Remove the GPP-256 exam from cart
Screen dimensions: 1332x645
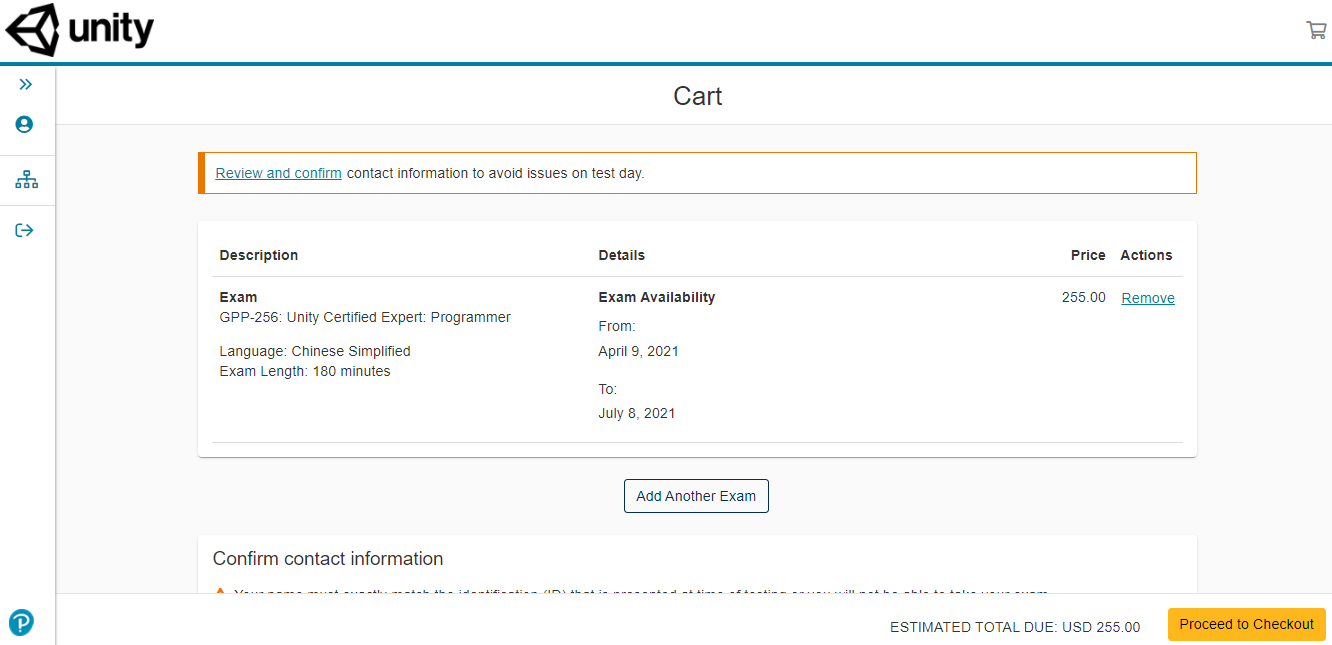(1147, 298)
